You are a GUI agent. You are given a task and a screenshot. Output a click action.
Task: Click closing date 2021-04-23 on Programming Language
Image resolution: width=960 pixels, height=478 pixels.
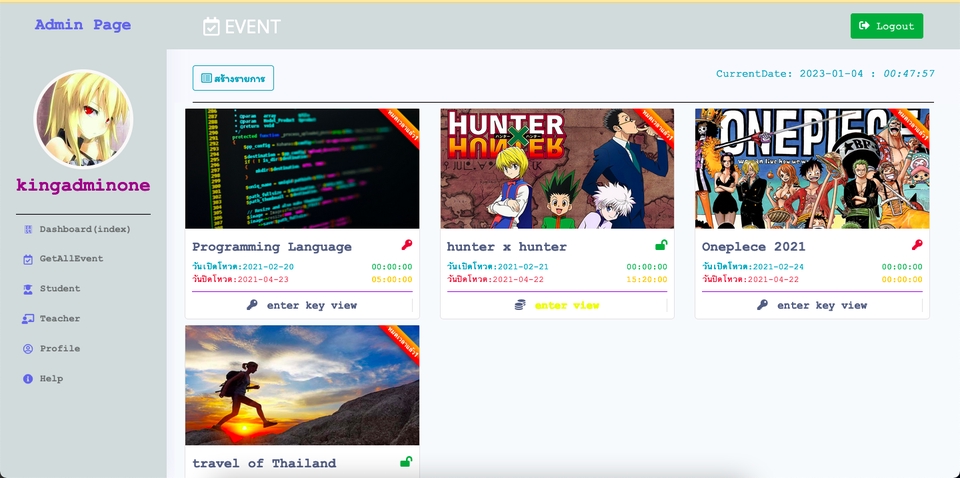(263, 280)
